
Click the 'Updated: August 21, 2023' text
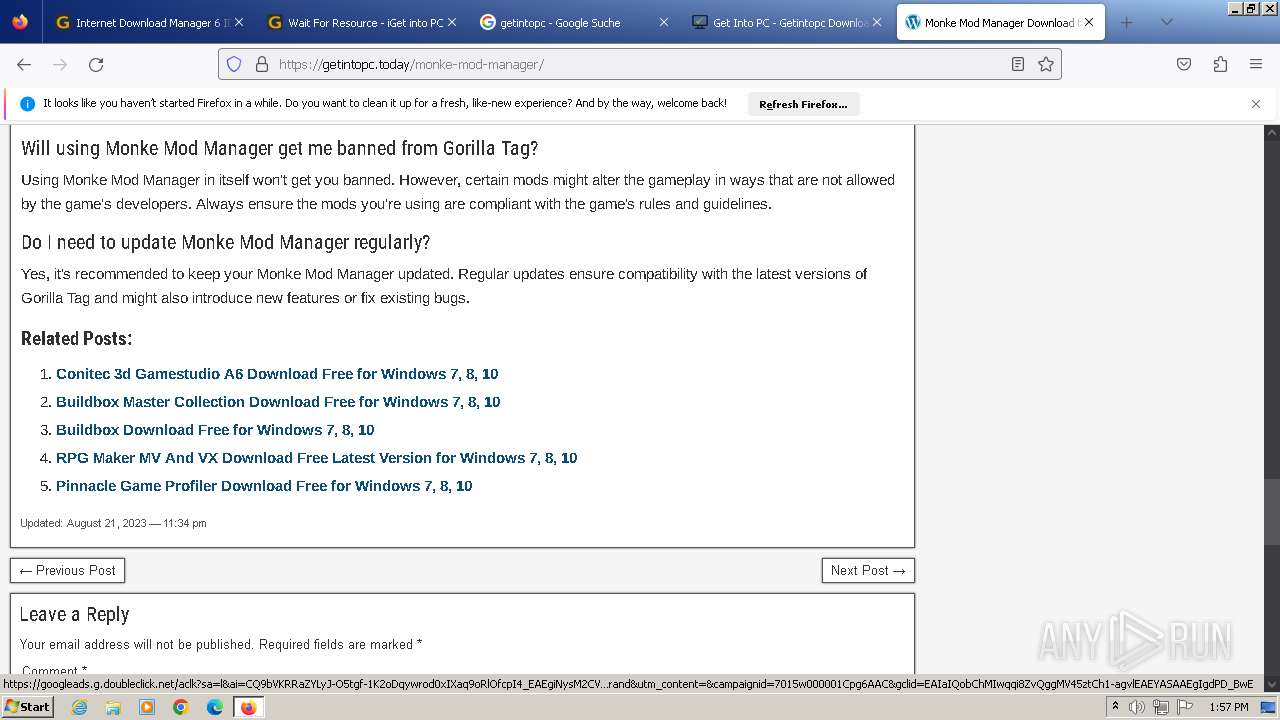[x=113, y=523]
